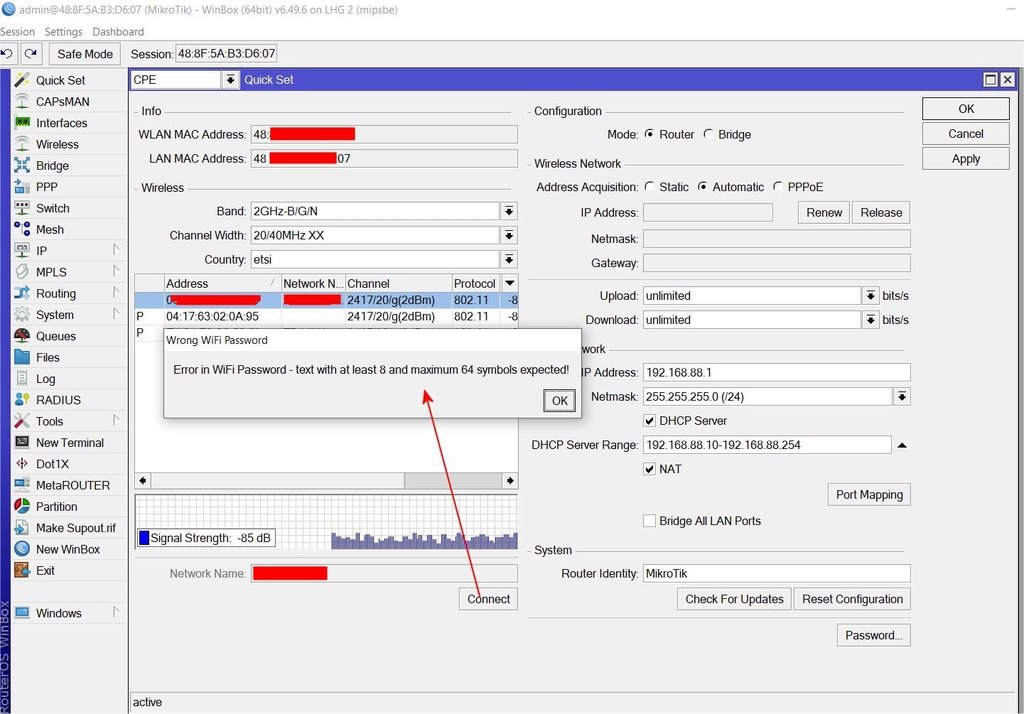Open PPP sidebar icon
Screen dimensions: 1024x714
point(22,187)
